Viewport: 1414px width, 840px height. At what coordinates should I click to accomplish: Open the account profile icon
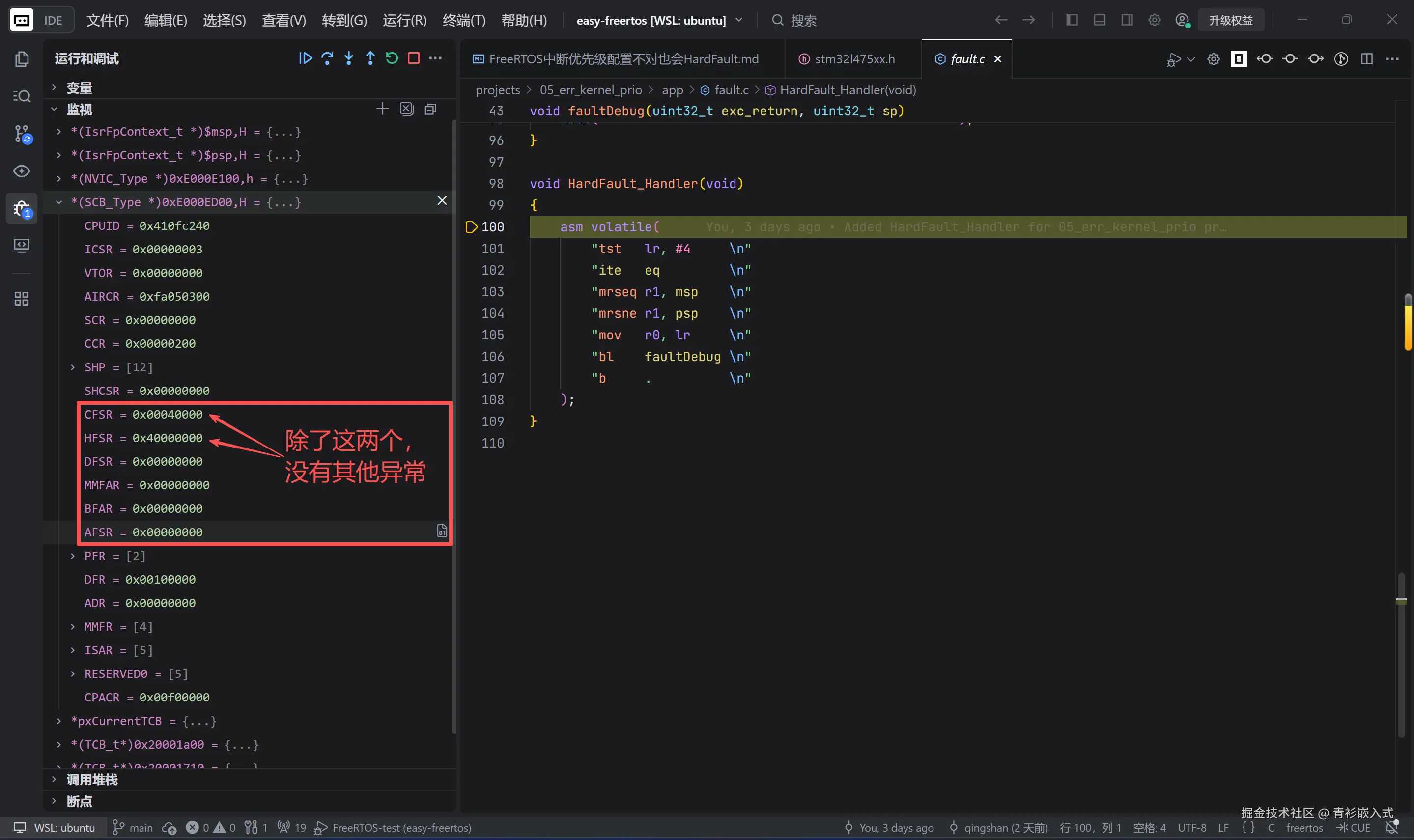click(1182, 20)
